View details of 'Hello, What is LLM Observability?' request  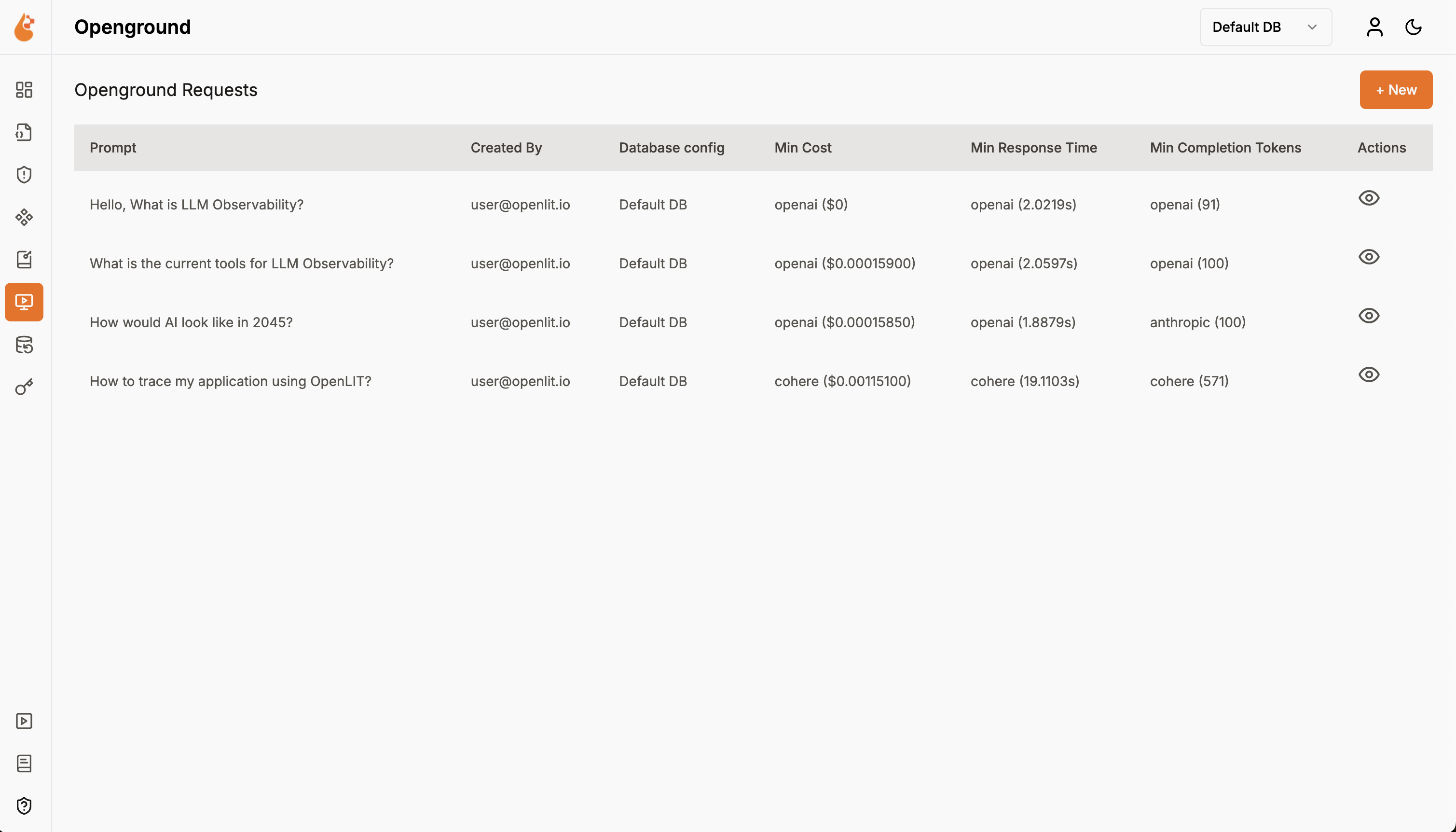click(1369, 198)
